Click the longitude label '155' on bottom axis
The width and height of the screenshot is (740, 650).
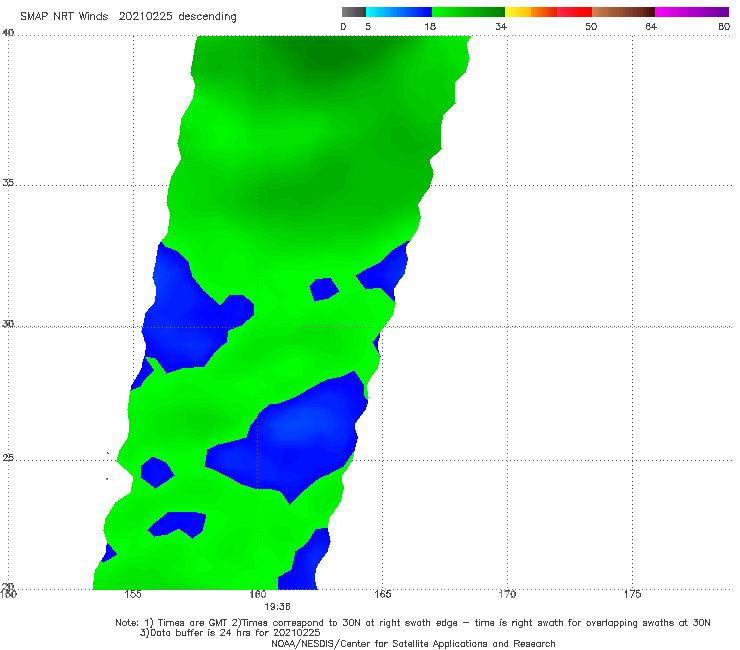click(x=133, y=594)
